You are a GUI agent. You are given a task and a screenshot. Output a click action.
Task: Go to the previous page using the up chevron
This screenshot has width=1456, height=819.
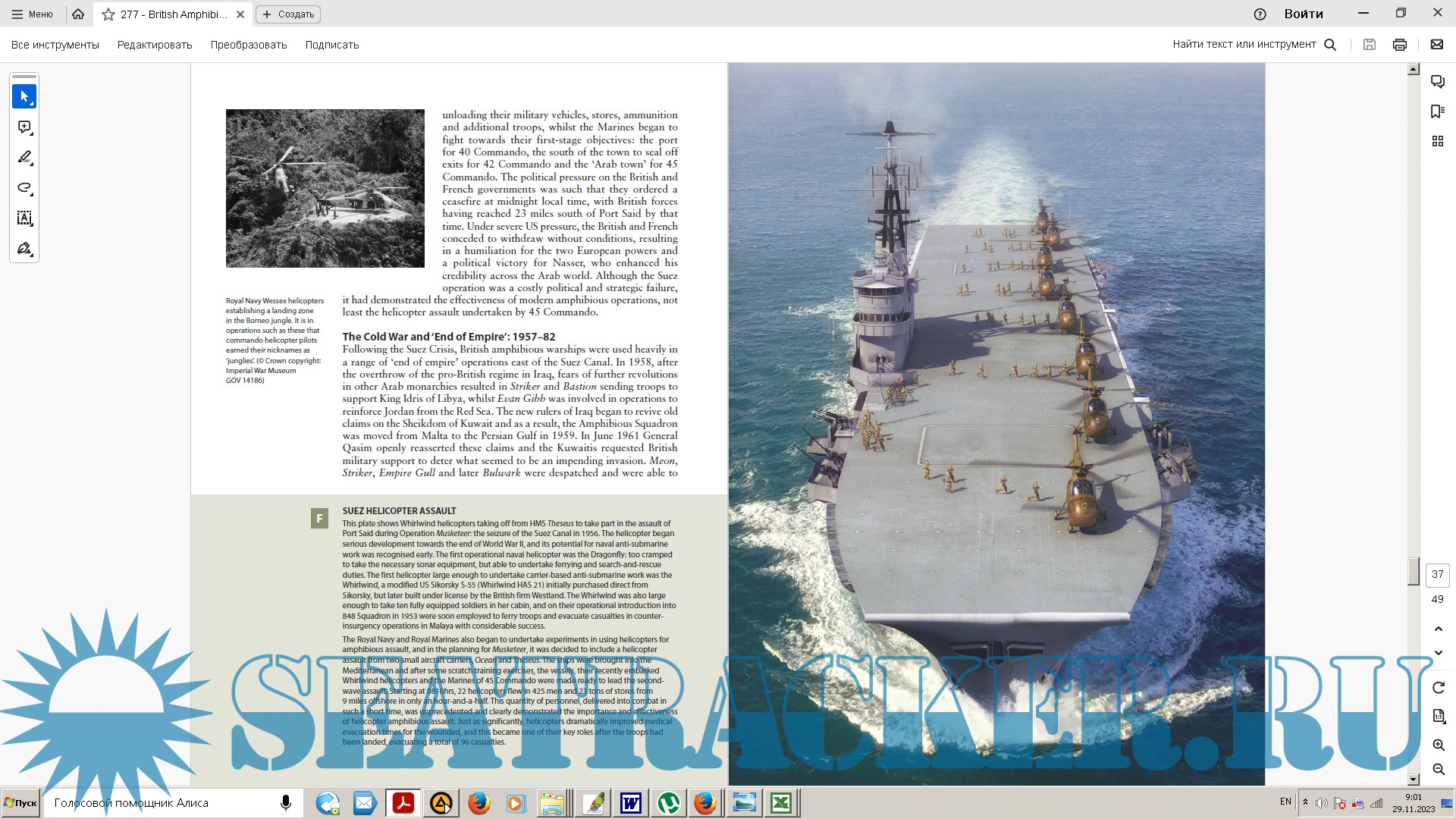(x=1438, y=629)
